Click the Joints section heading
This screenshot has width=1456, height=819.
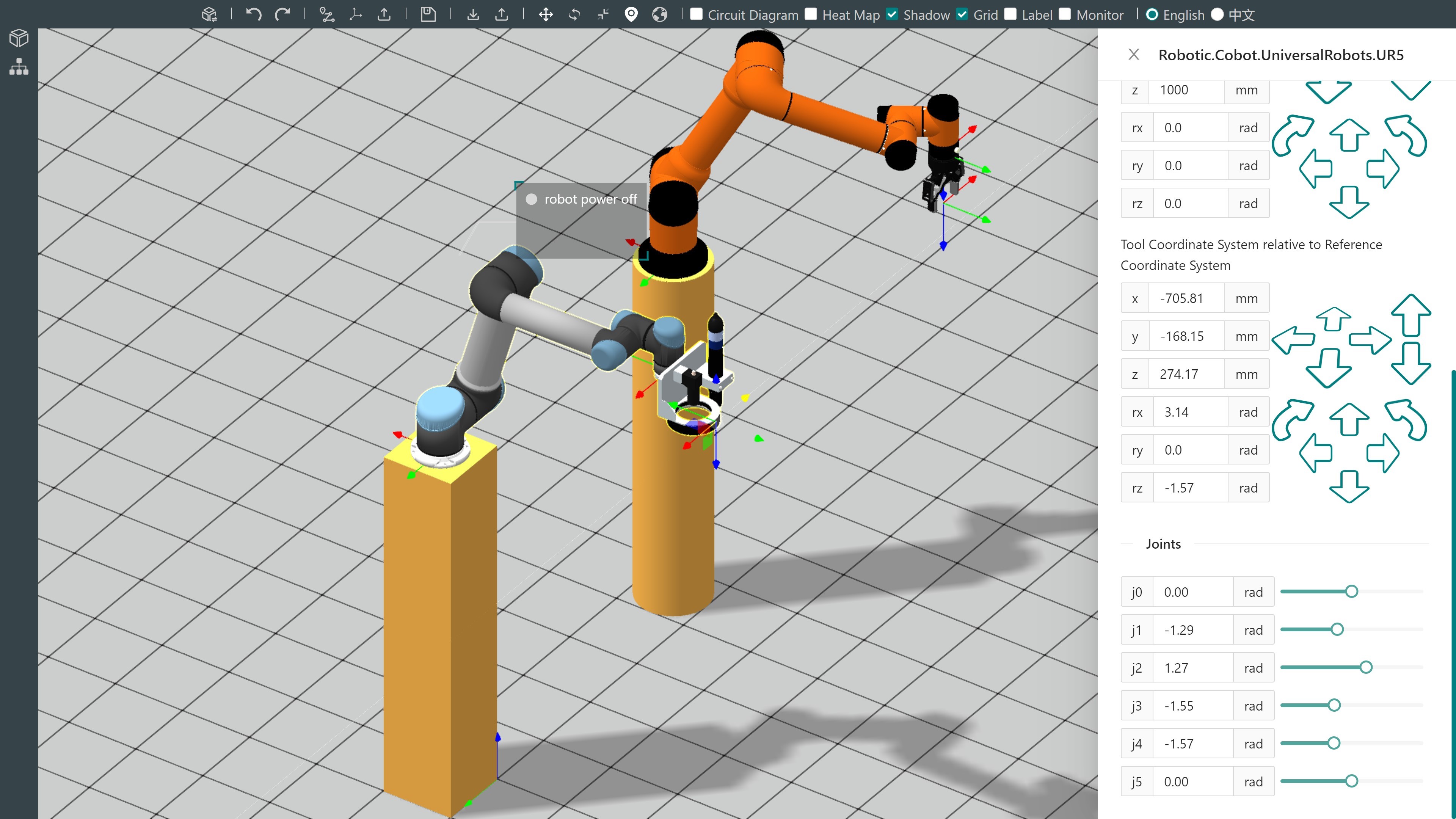[x=1163, y=544]
